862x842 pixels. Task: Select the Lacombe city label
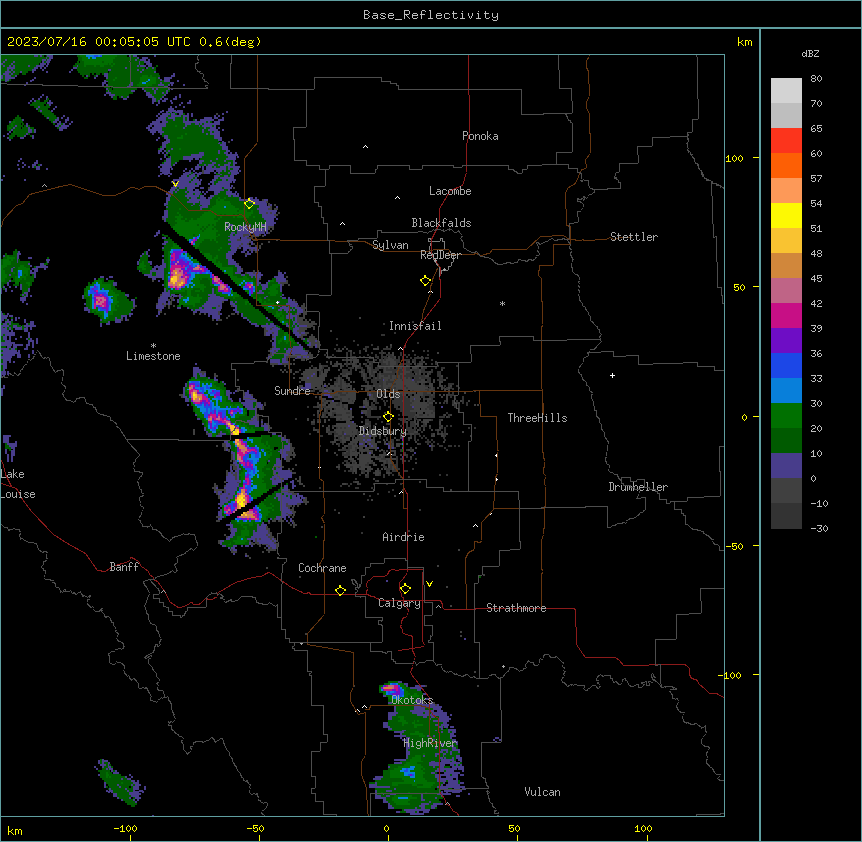coord(450,191)
